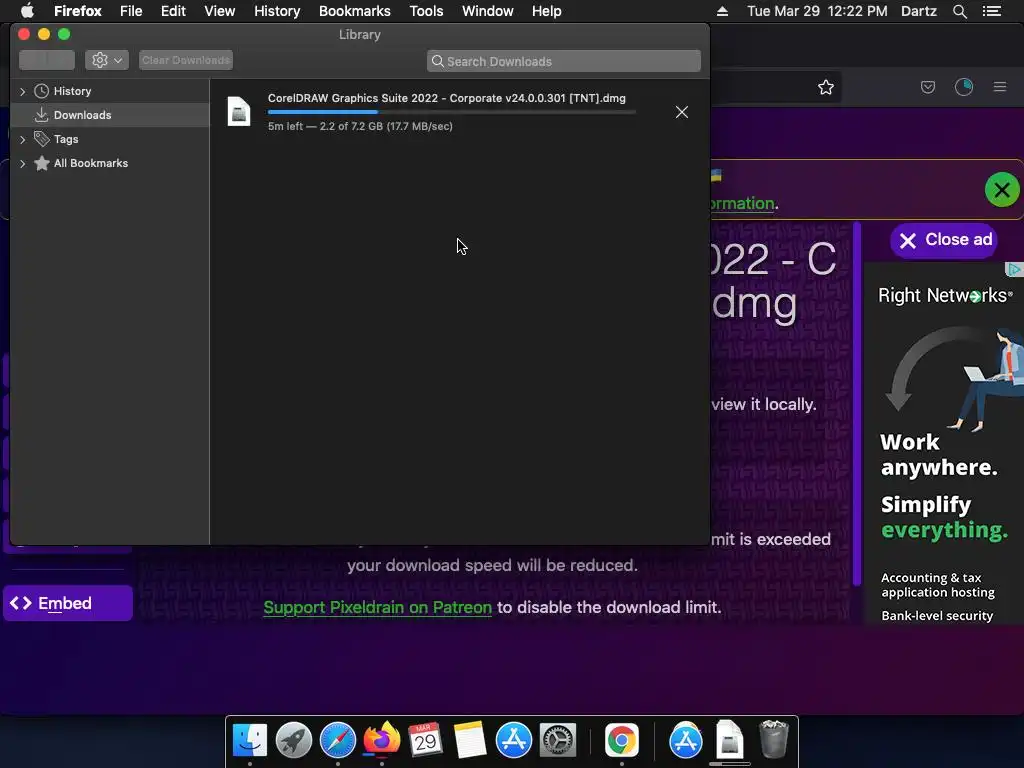Focus the Search Downloads field
The width and height of the screenshot is (1024, 768).
(x=564, y=61)
